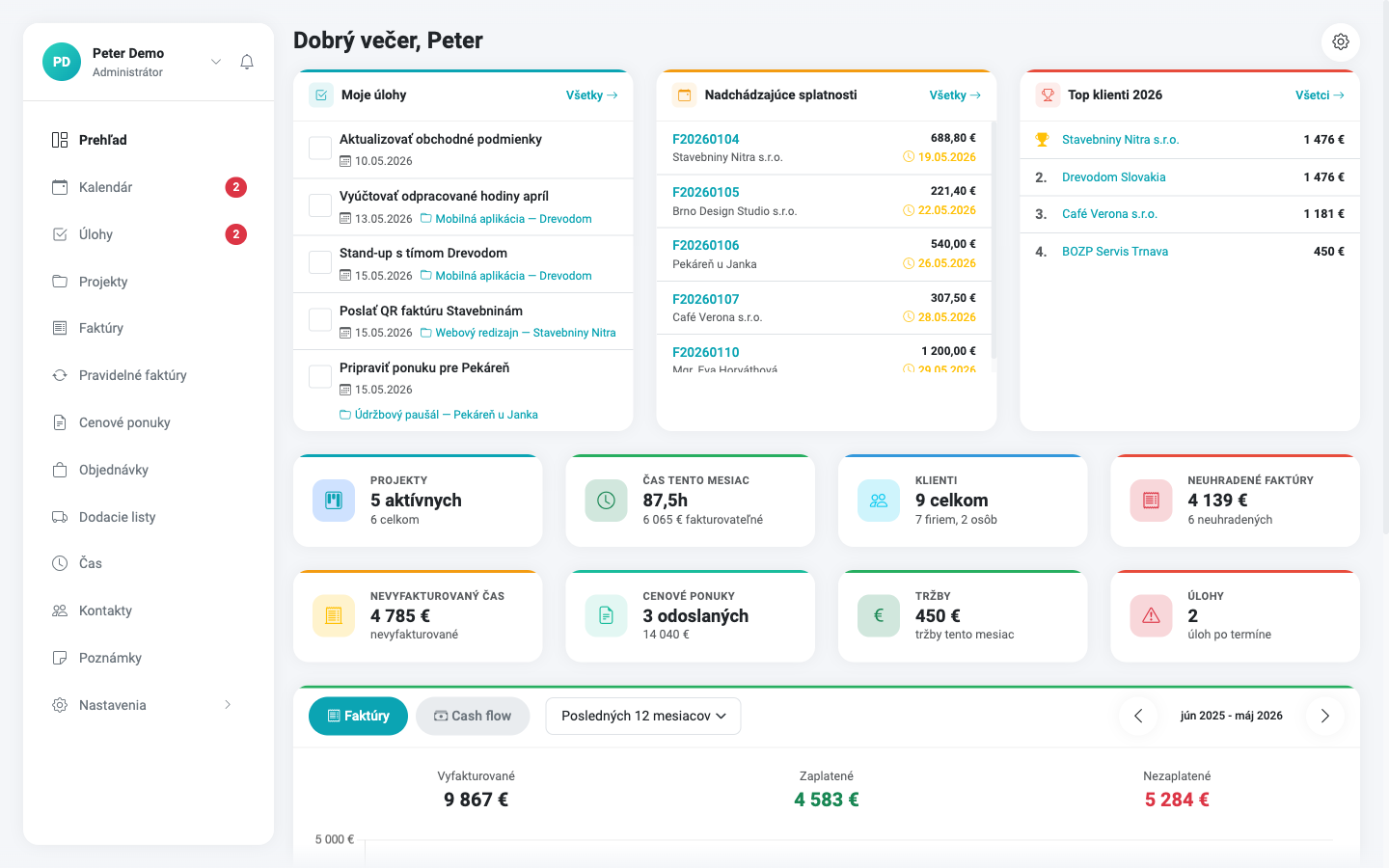This screenshot has width=1389, height=868.
Task: Open Pravidelné faktúry in the sidebar menu
Action: pyautogui.click(x=149, y=375)
